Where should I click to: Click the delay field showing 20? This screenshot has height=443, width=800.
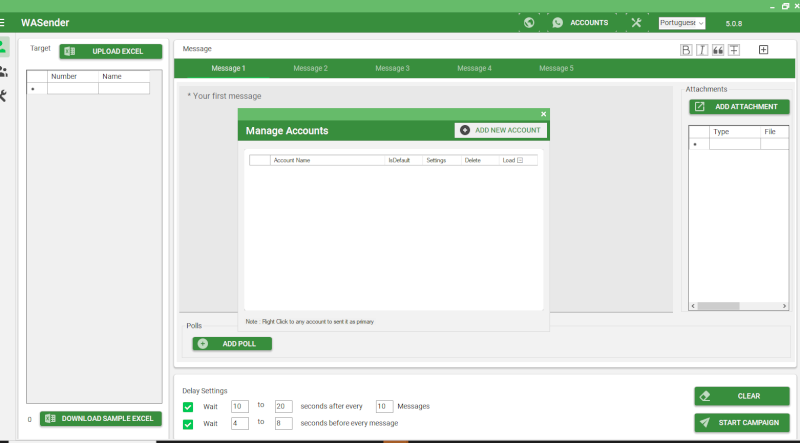[284, 406]
